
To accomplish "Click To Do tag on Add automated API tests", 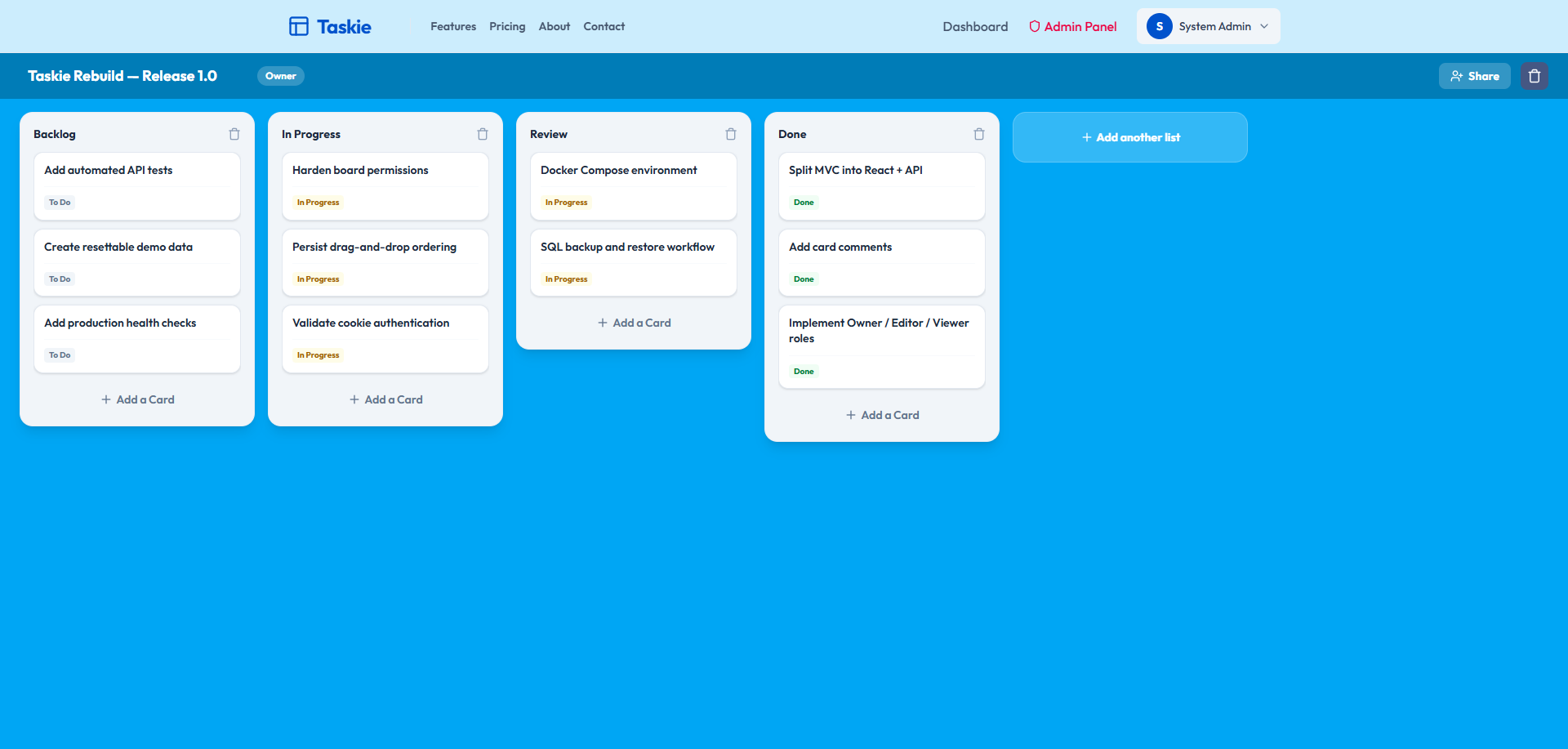I will tap(60, 203).
